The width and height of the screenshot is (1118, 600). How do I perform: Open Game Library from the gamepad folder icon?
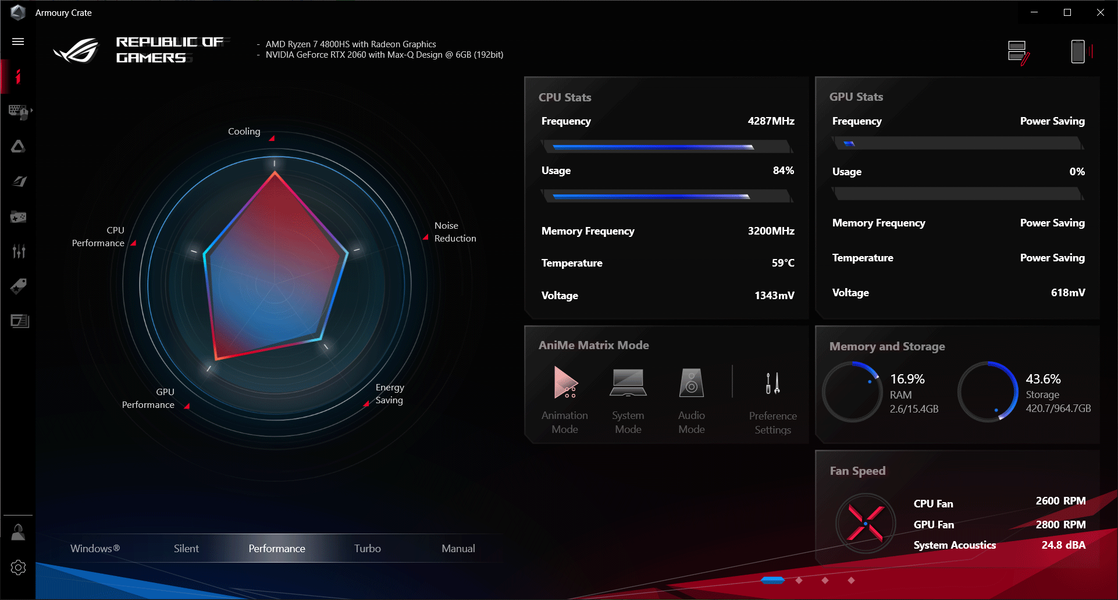click(x=19, y=216)
